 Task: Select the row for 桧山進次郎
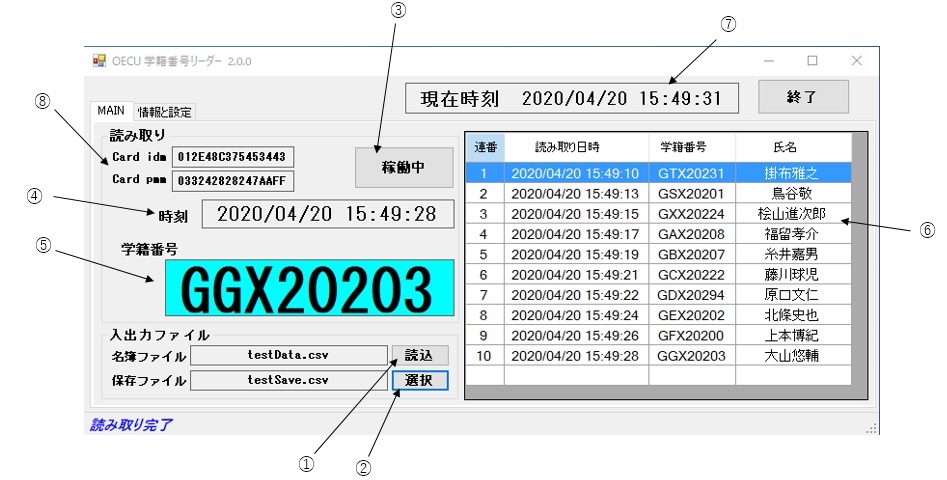[656, 214]
